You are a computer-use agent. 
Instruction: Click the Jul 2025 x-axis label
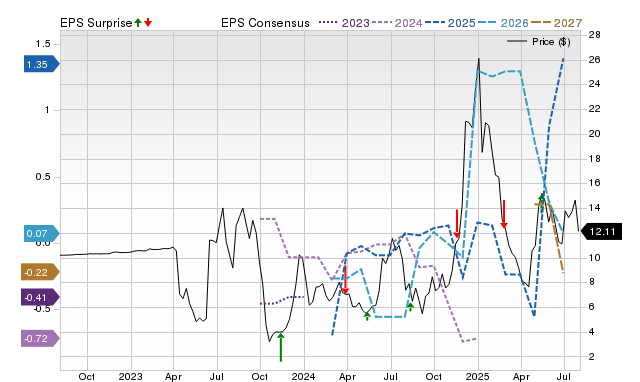564,376
